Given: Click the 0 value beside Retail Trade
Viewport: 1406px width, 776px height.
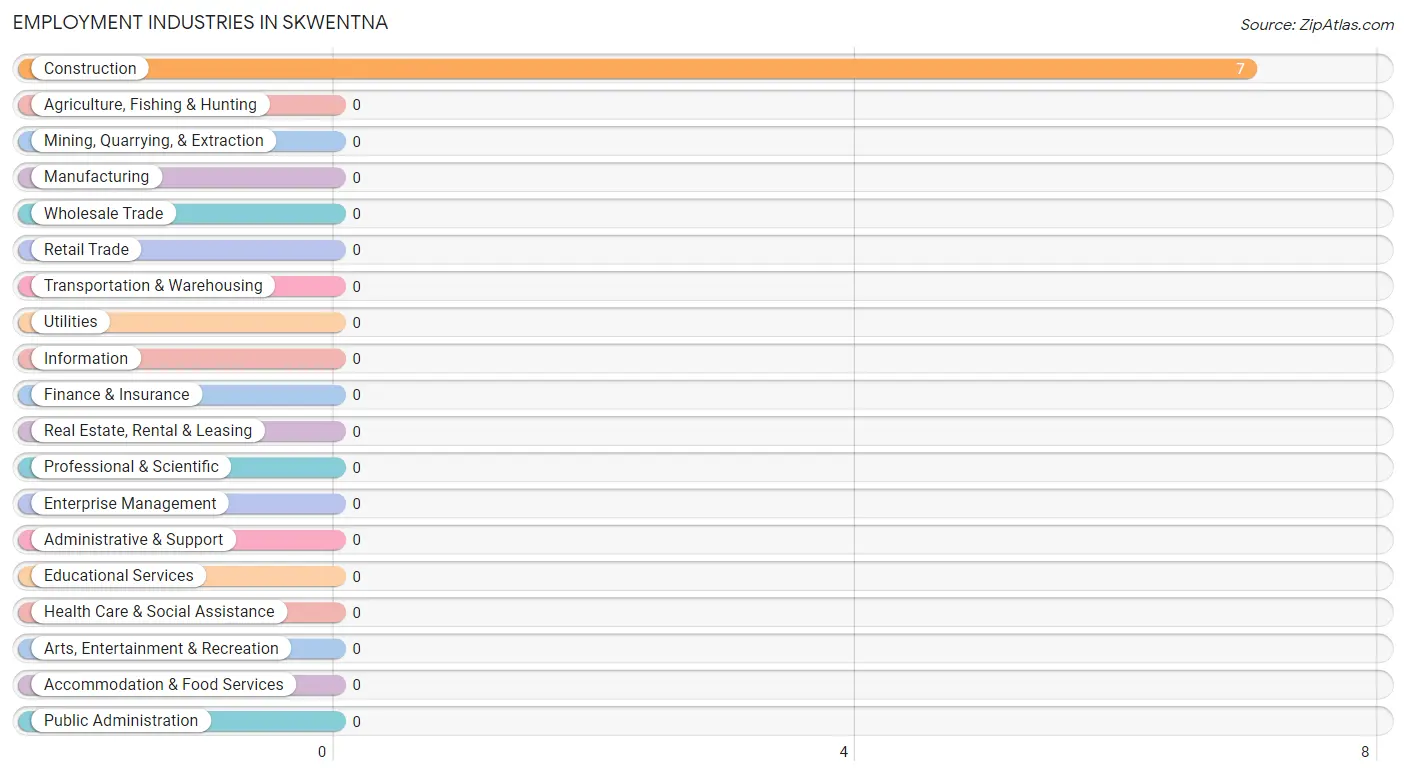Looking at the screenshot, I should tap(356, 250).
